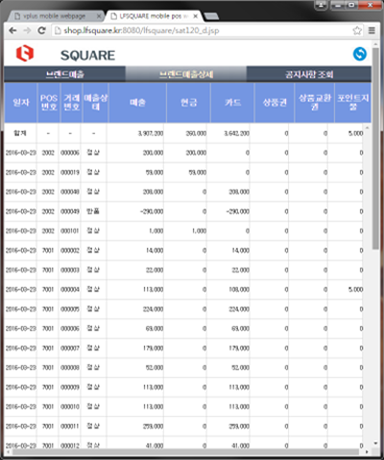Click the browser back arrow button
The width and height of the screenshot is (384, 460).
tap(13, 31)
